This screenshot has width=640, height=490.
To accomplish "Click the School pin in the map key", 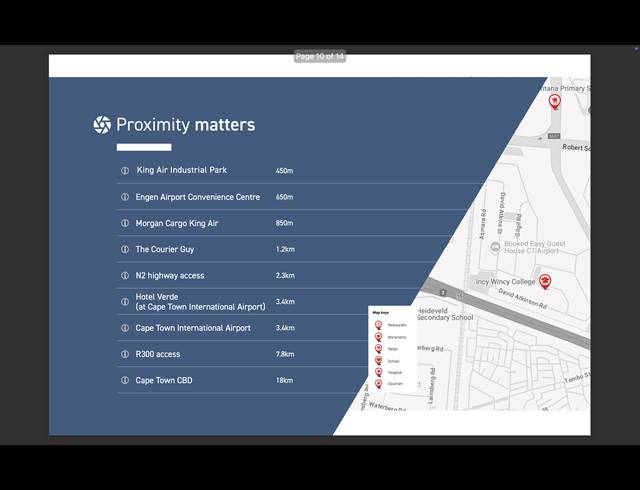I will (378, 361).
